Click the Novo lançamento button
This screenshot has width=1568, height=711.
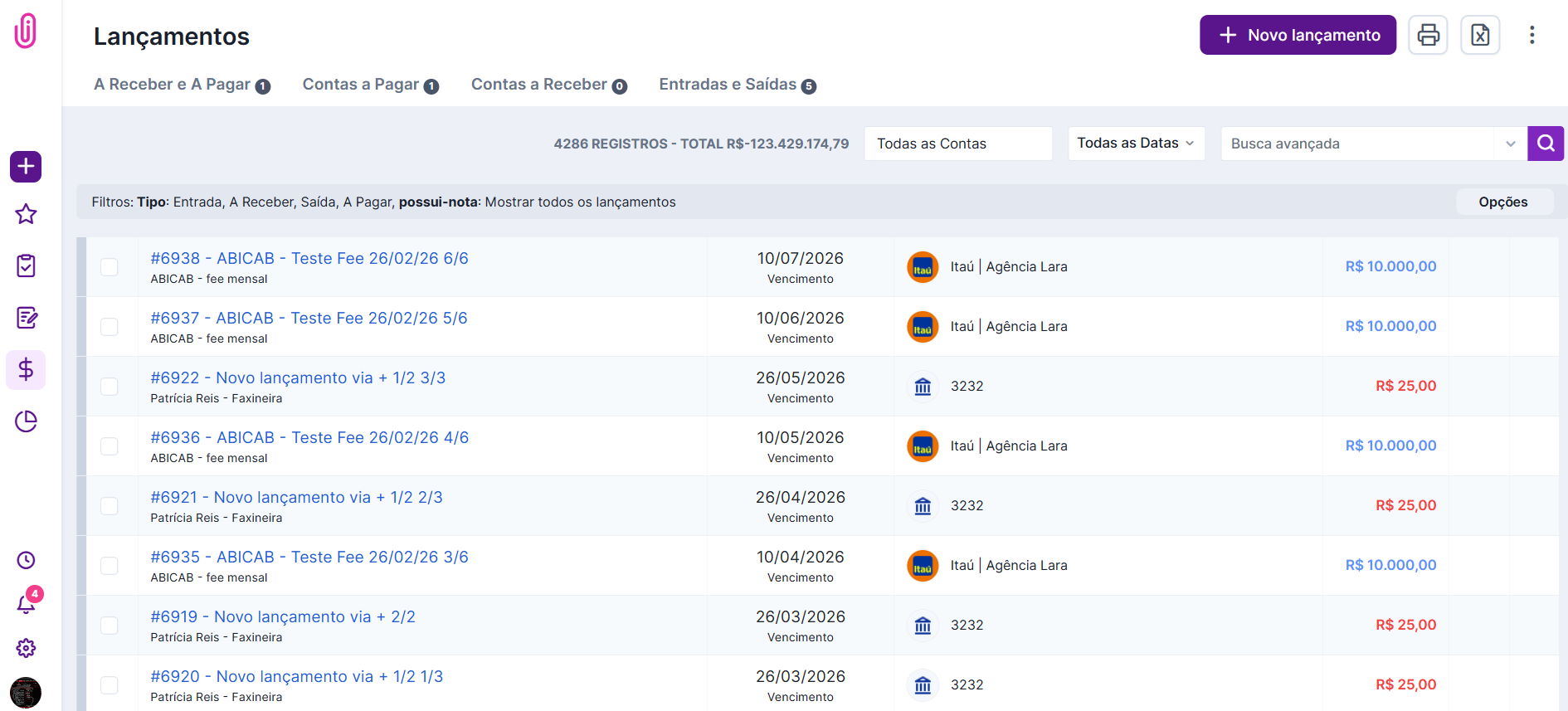click(1298, 35)
